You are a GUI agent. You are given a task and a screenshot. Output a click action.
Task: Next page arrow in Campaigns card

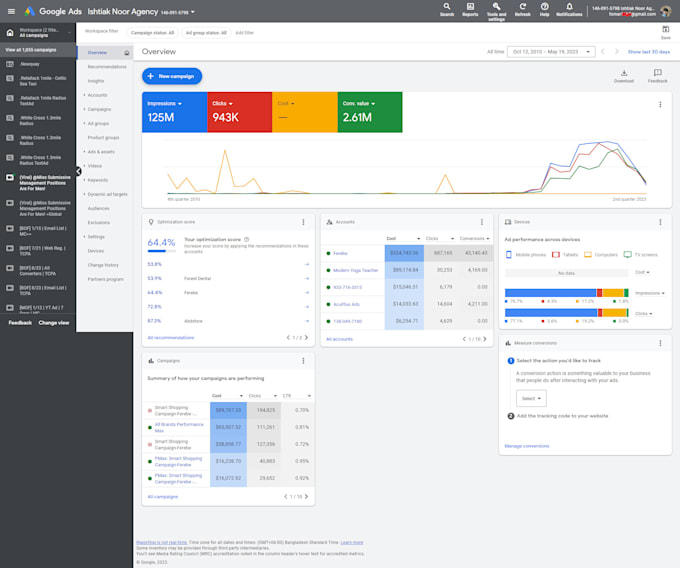(x=306, y=496)
